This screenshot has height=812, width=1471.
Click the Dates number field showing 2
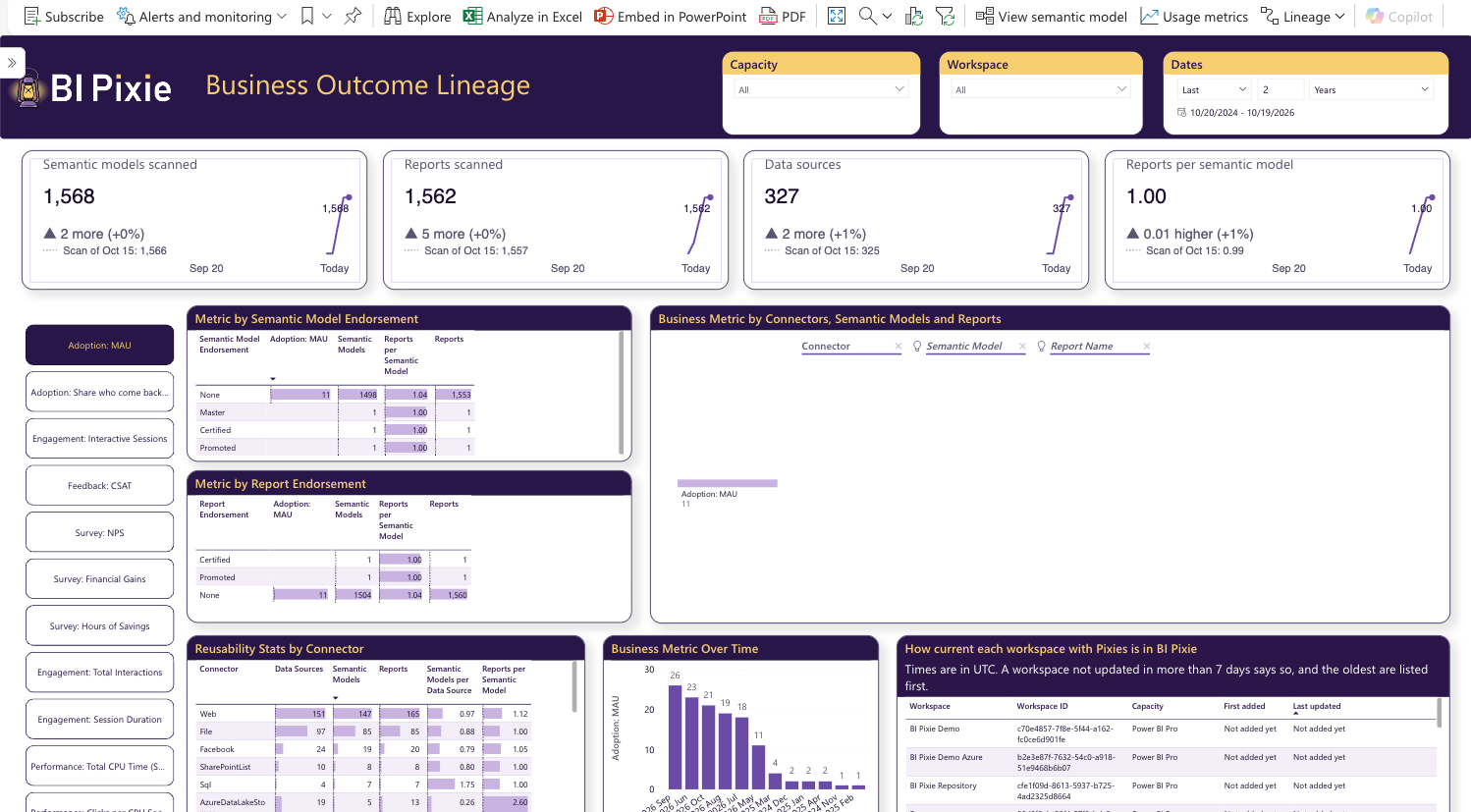tap(1280, 89)
